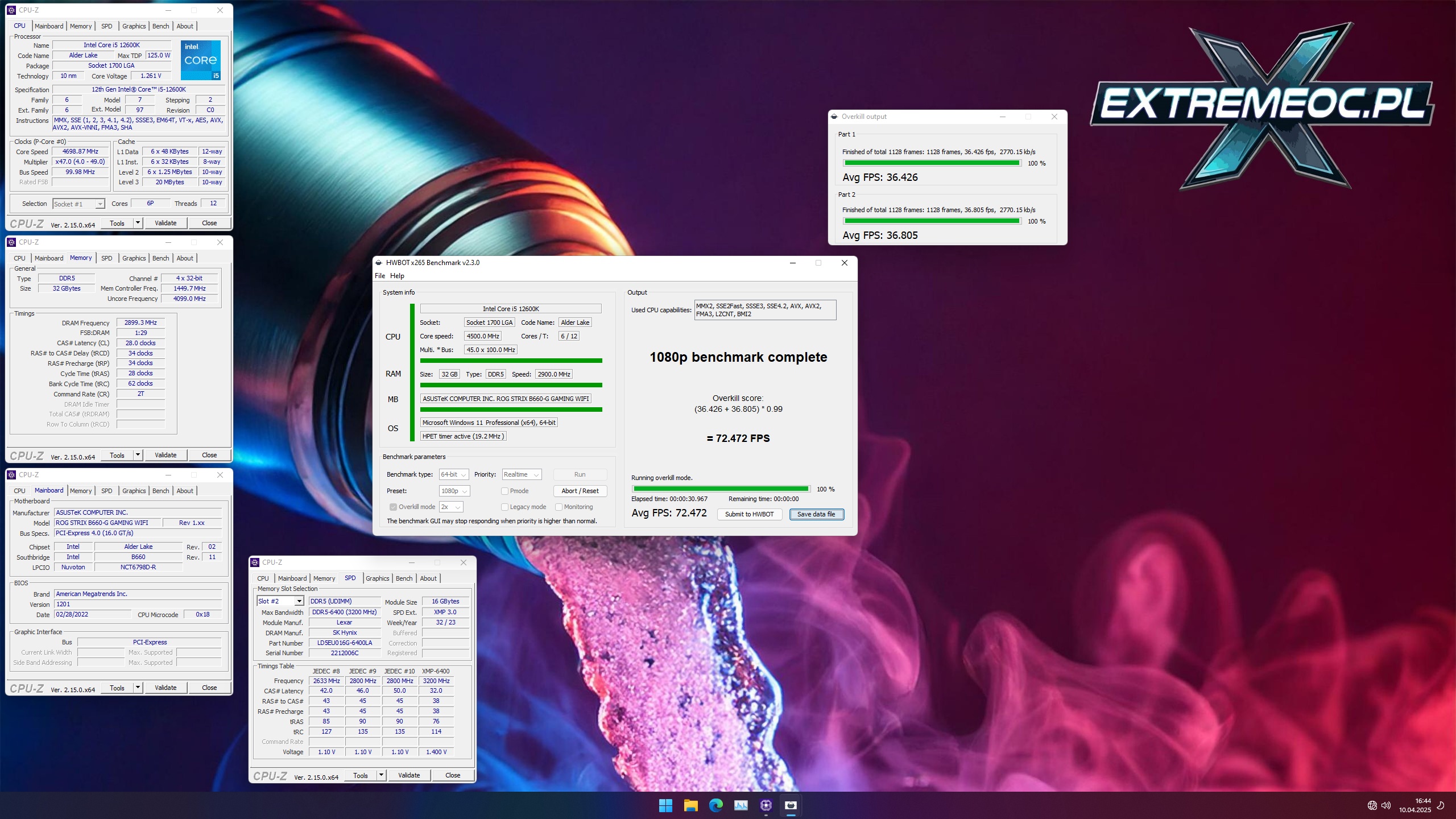Open notification moon icon in tray
This screenshot has height=819, width=1456.
[1441, 805]
